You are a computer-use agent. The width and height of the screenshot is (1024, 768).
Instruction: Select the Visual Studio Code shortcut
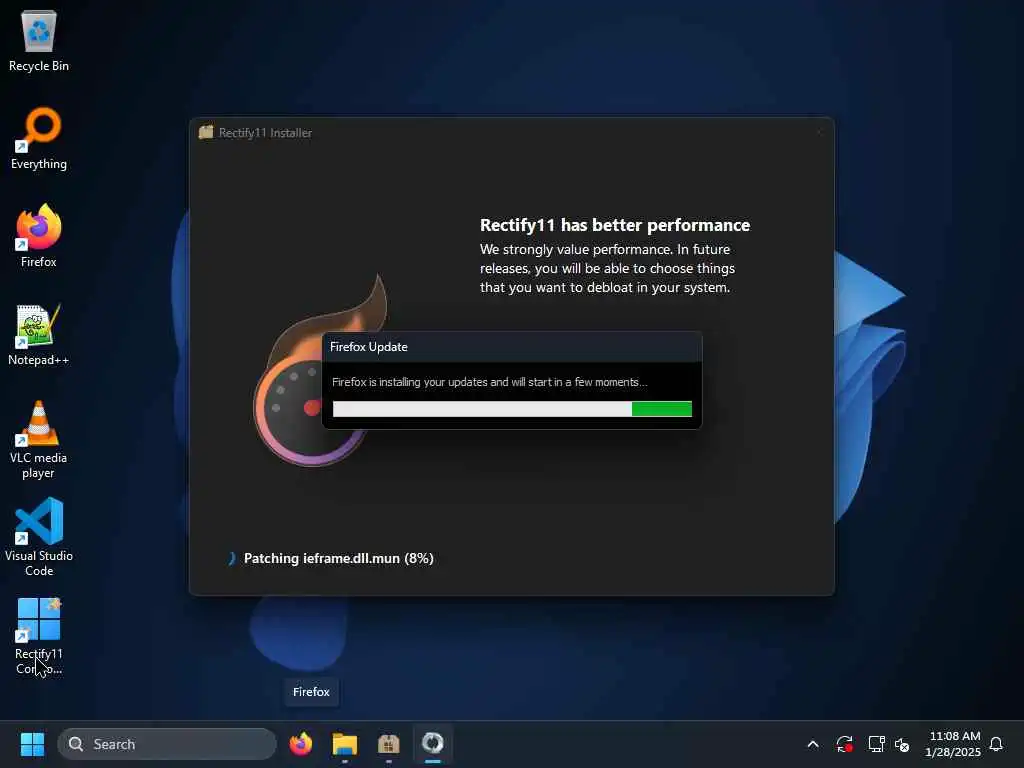39,537
